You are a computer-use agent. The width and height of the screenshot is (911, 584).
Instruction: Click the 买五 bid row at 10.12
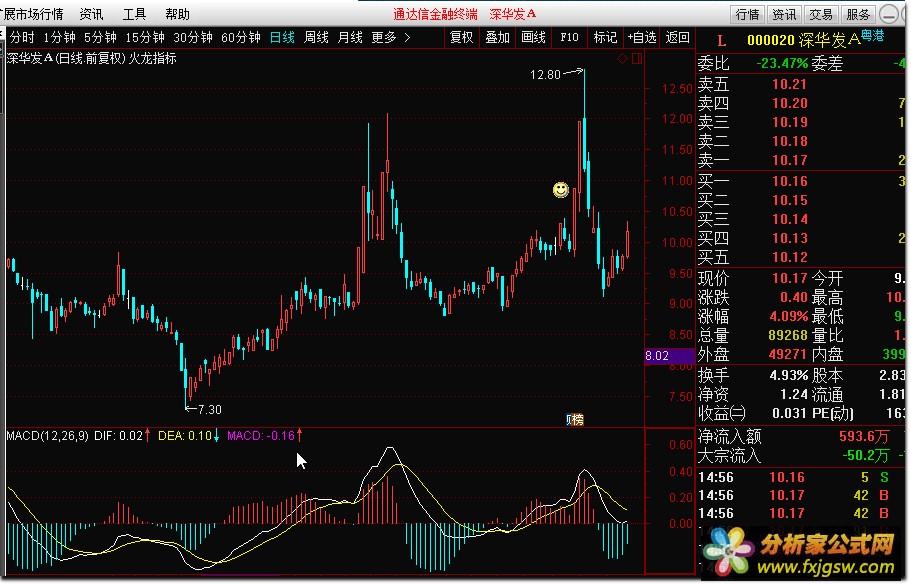pos(802,257)
